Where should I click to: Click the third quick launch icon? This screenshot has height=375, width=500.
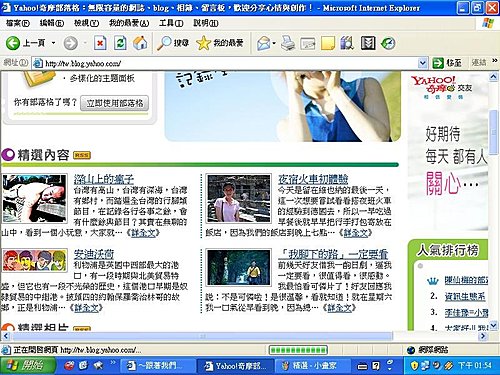pyautogui.click(x=98, y=366)
